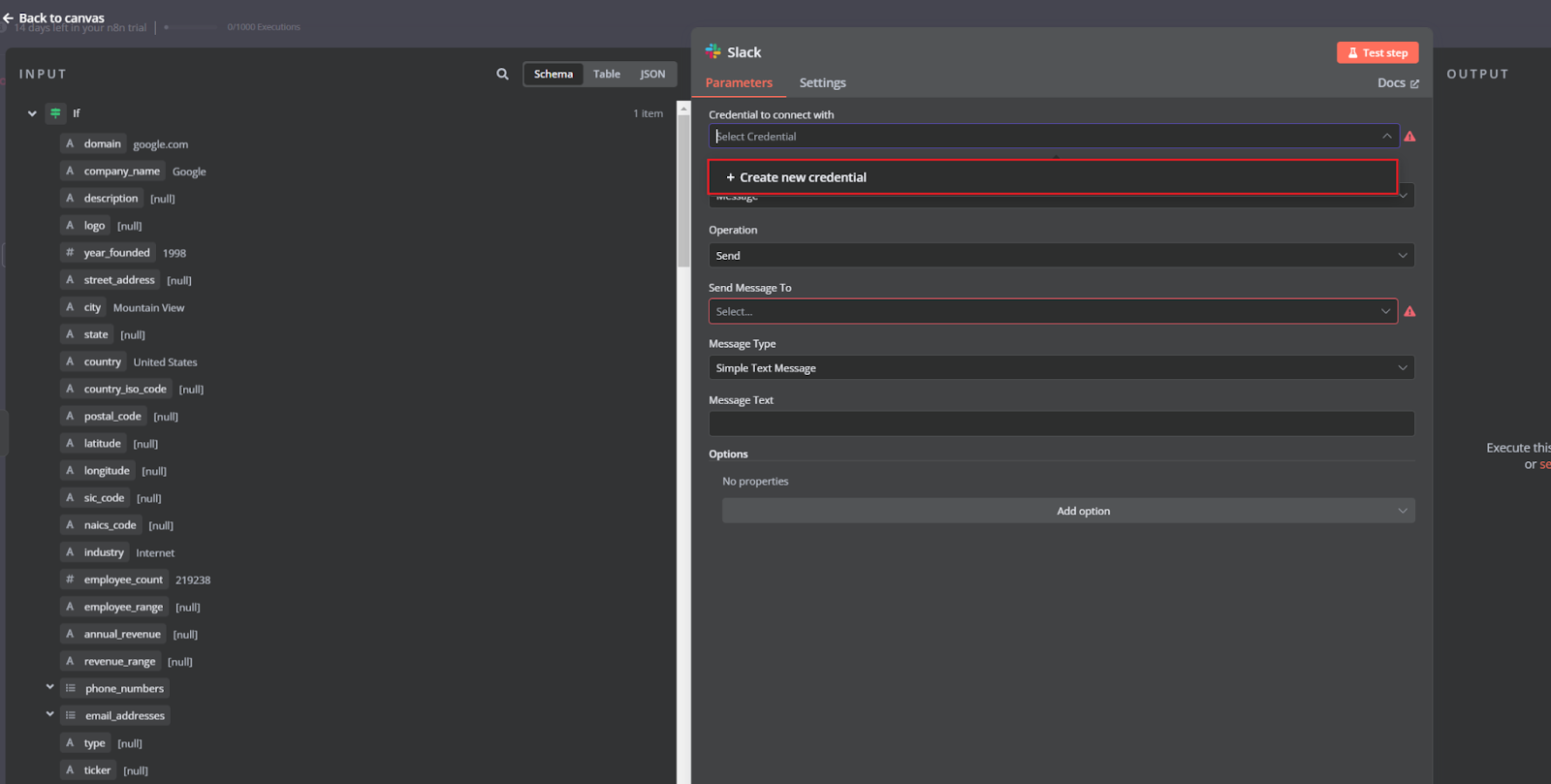Image resolution: width=1551 pixels, height=784 pixels.
Task: Open the Docs link
Action: coord(1398,83)
